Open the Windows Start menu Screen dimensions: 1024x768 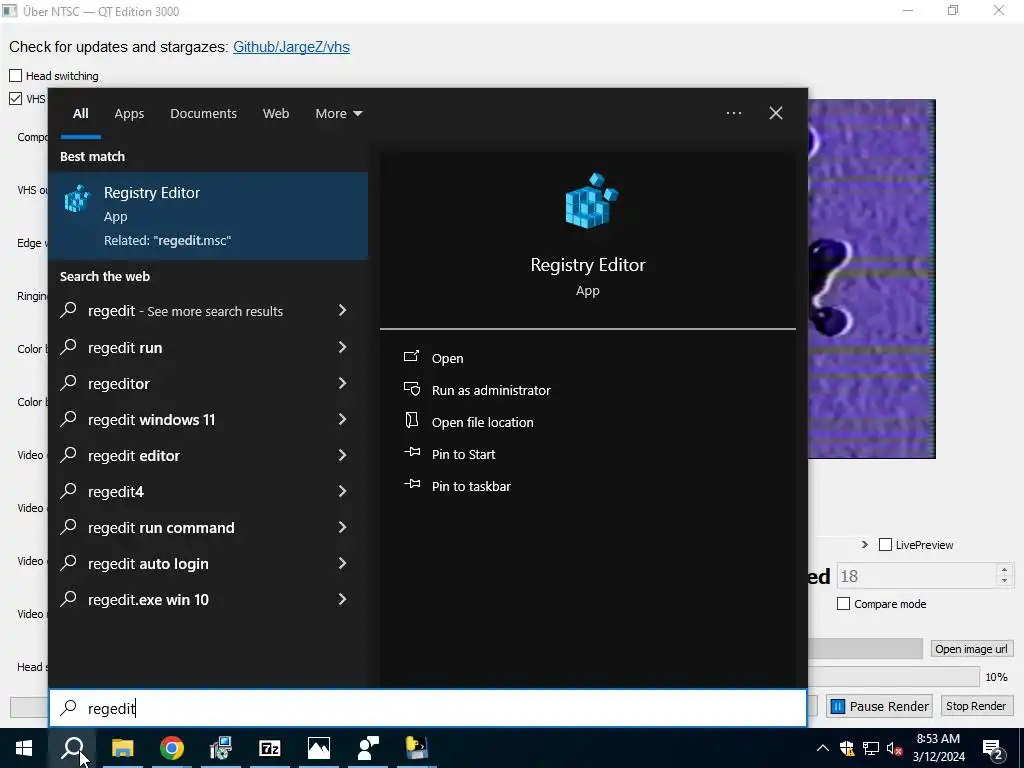24,748
